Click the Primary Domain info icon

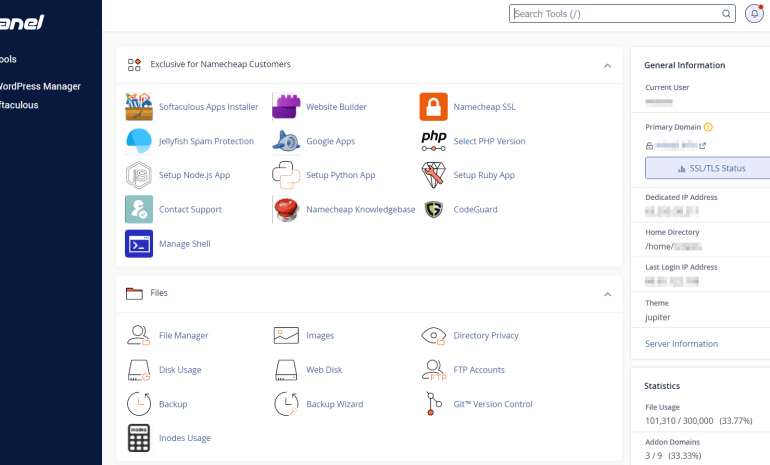click(x=708, y=127)
